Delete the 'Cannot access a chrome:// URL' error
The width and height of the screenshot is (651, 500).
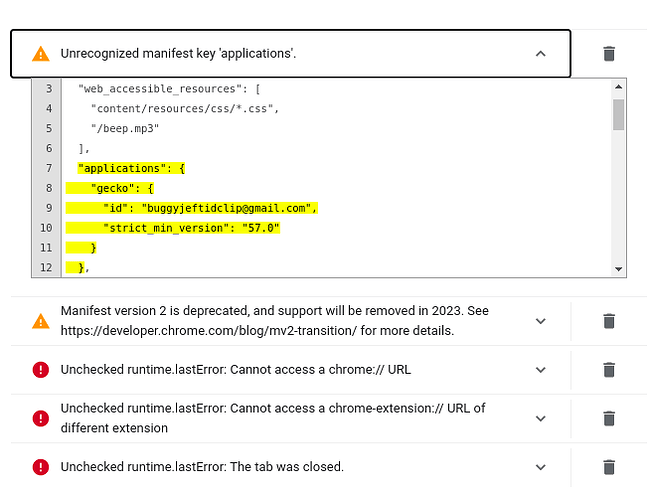(609, 370)
